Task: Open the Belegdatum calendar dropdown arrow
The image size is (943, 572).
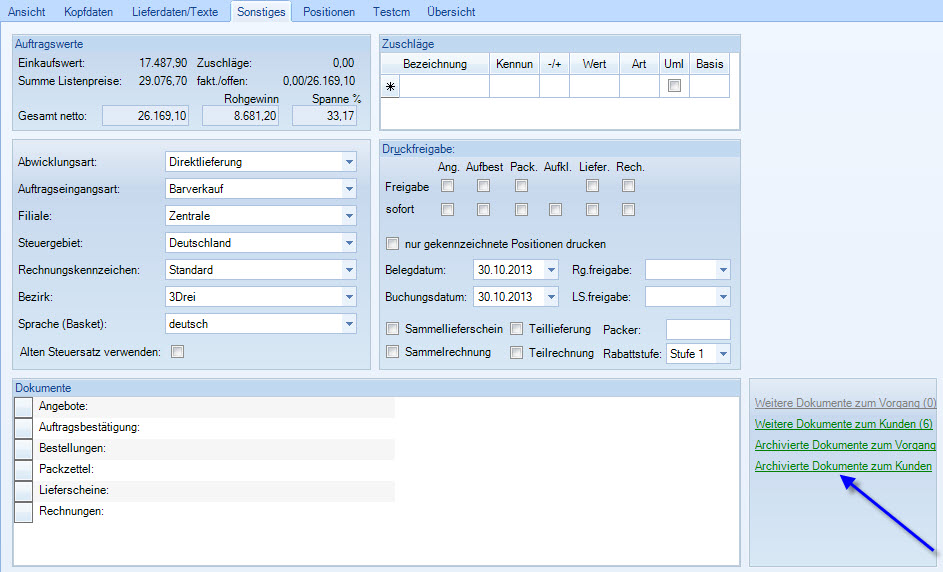Action: [551, 270]
